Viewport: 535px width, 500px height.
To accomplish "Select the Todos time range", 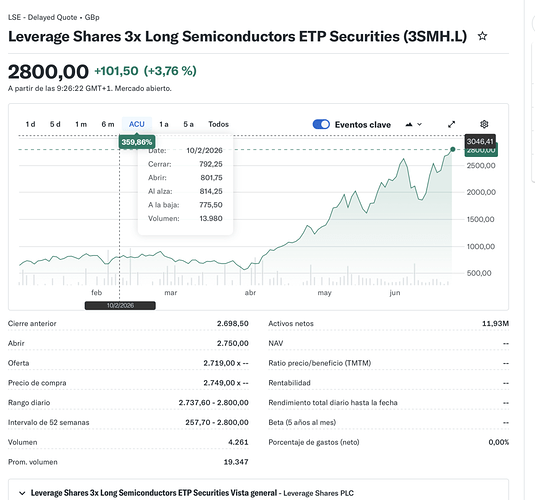I will pyautogui.click(x=218, y=124).
